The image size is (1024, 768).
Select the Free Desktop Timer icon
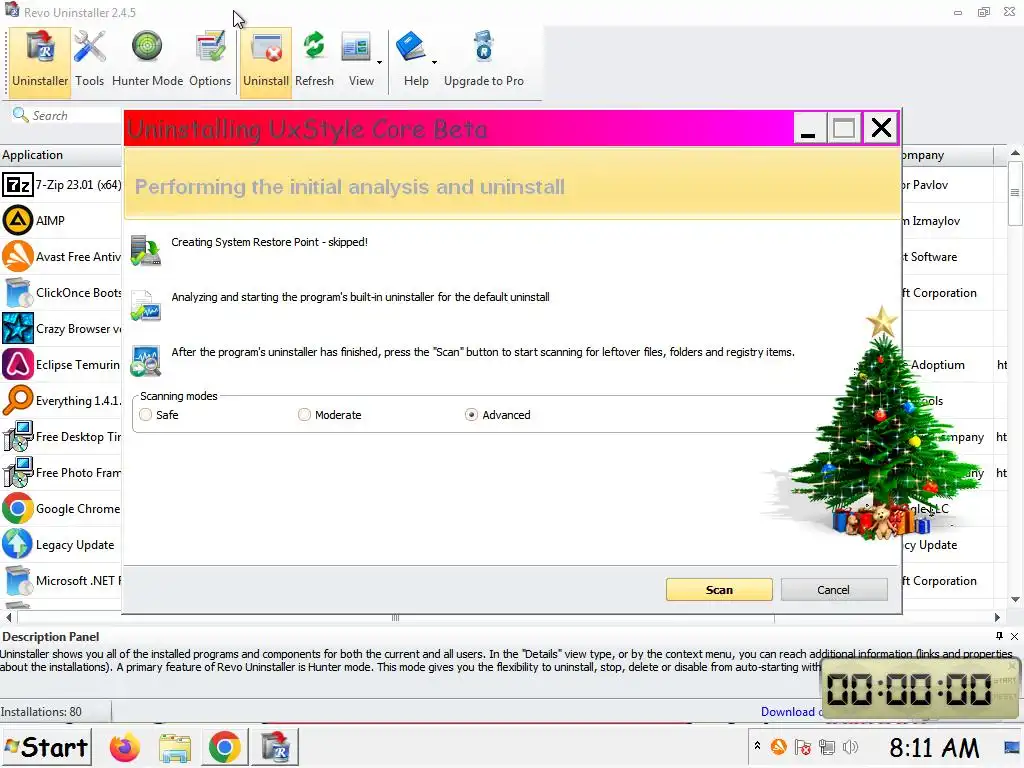point(18,436)
